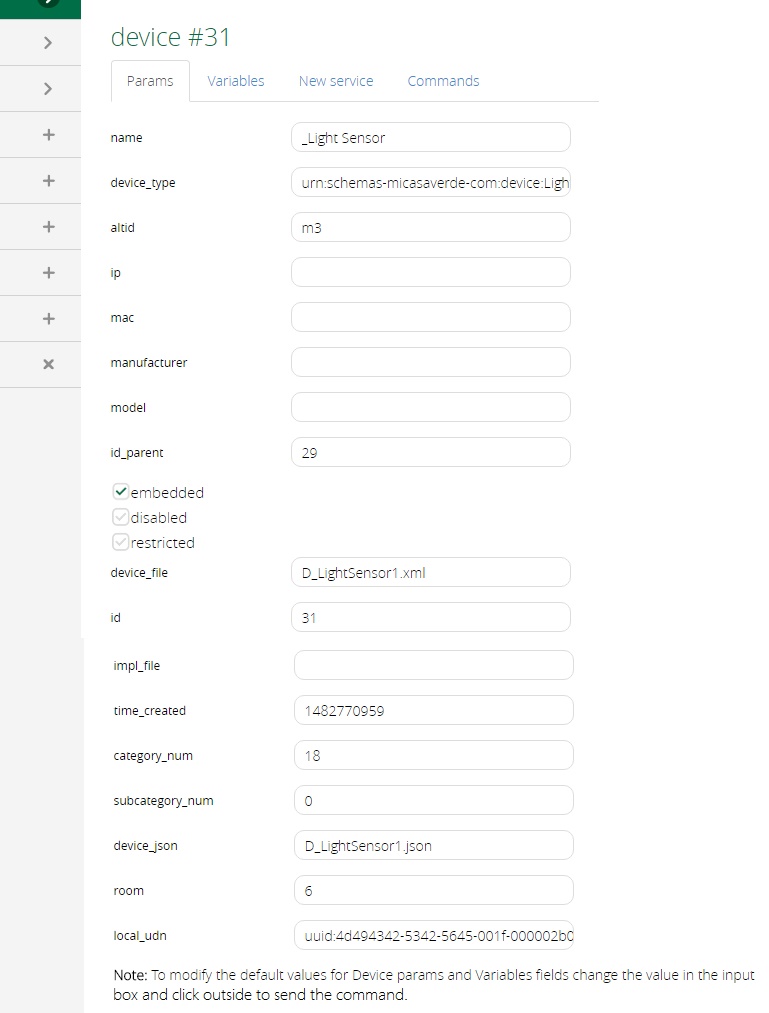The image size is (769, 1013).
Task: Click the second plus icon in the sidebar
Action: click(x=47, y=181)
